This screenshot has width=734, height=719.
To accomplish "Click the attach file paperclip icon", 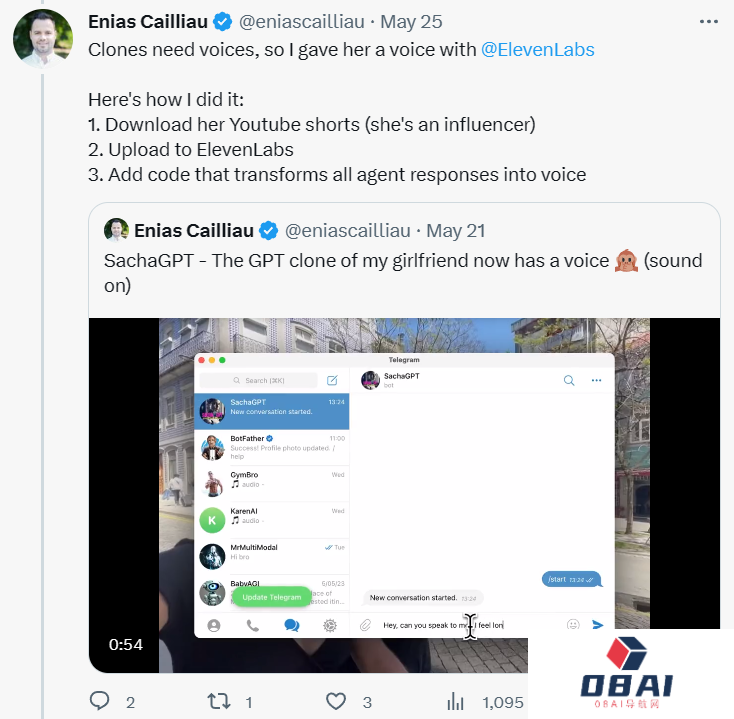I will (366, 625).
